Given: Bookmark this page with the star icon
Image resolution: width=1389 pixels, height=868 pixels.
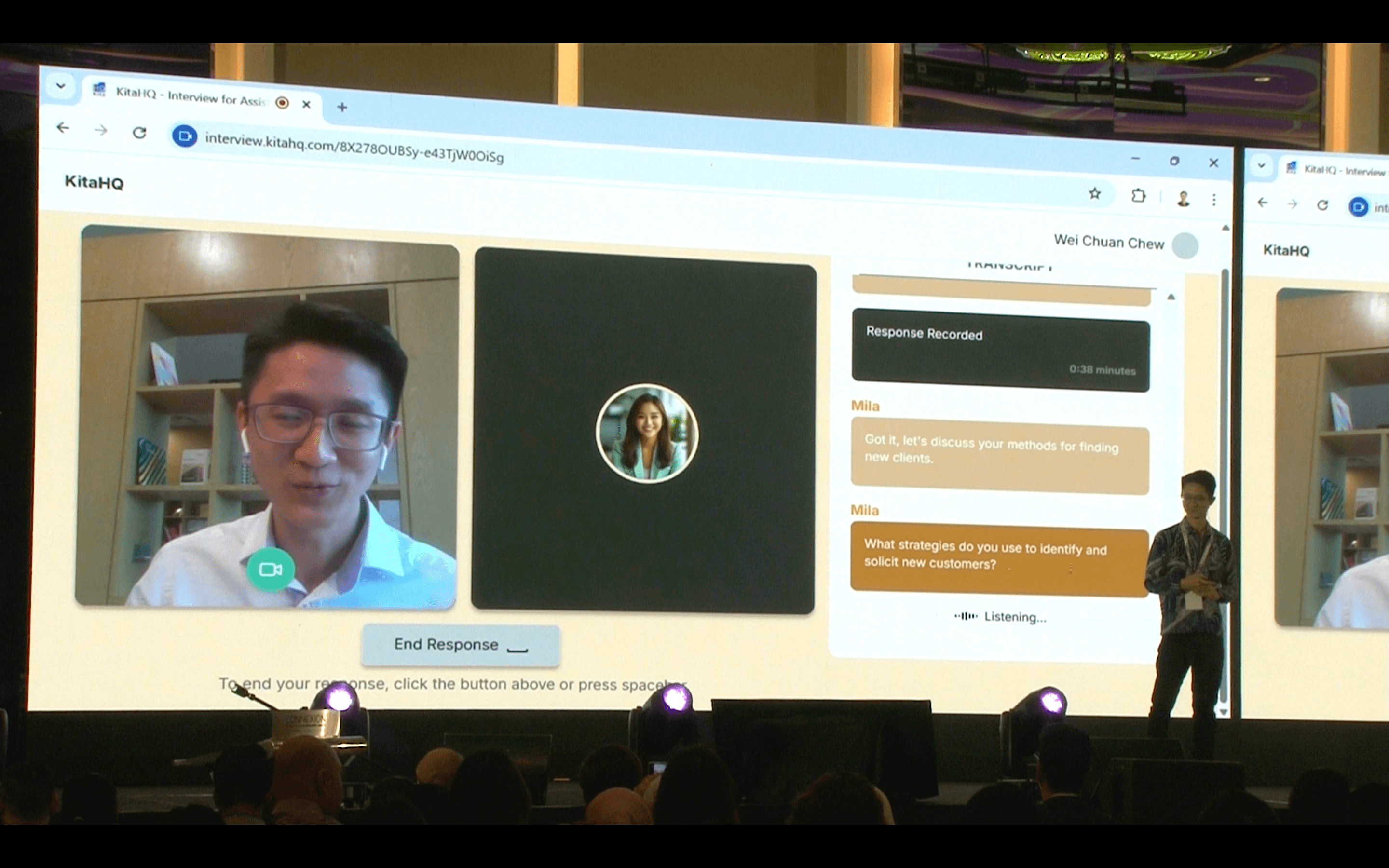Looking at the screenshot, I should 1094,193.
